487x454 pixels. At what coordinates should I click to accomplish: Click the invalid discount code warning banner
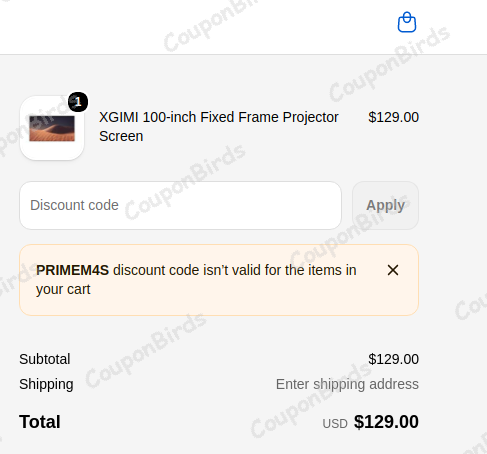pos(219,280)
